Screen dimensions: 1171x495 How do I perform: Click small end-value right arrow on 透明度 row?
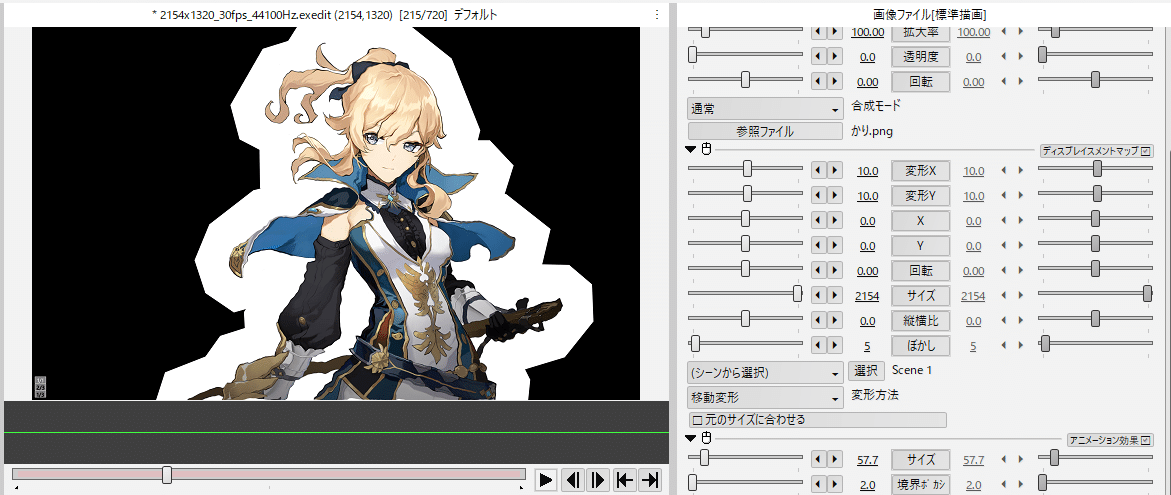pos(1019,57)
